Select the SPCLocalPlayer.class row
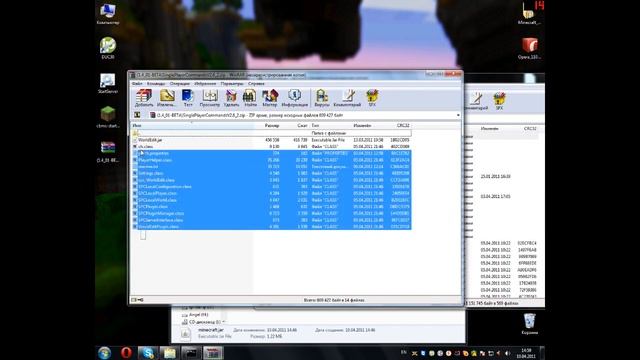640x360 pixels. point(272,193)
